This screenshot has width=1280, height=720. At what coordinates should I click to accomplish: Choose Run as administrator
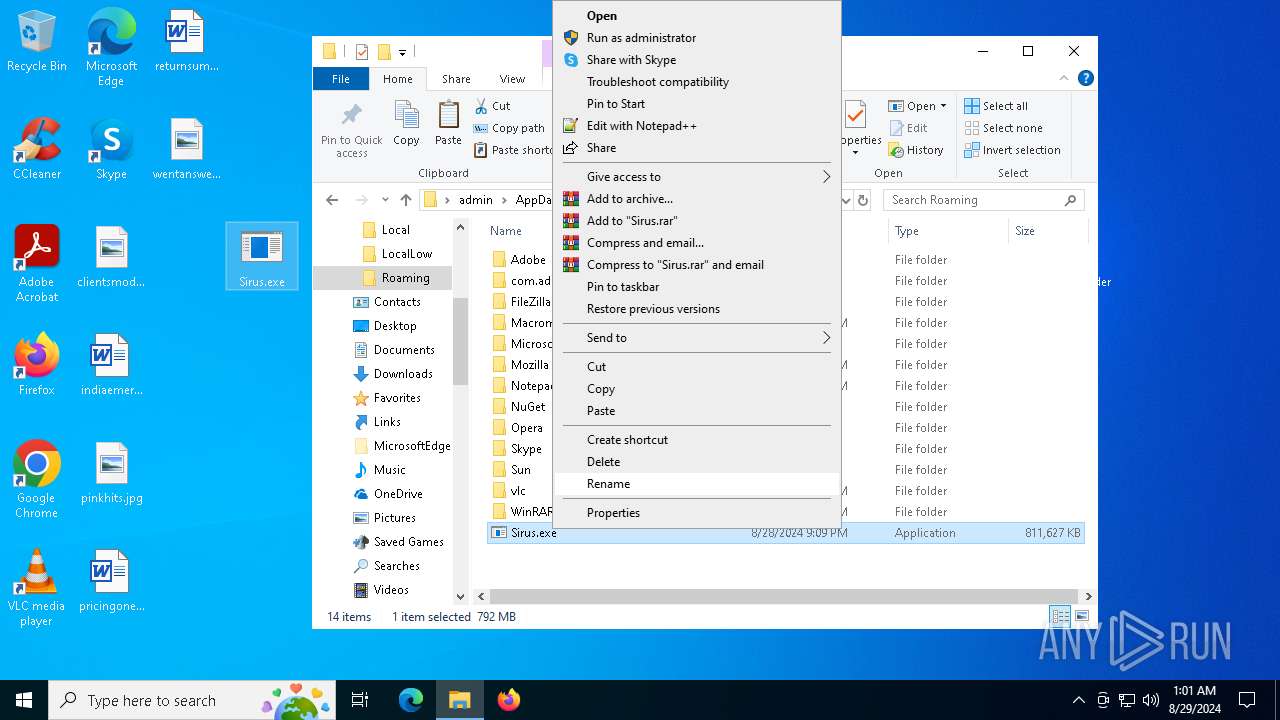point(697,38)
